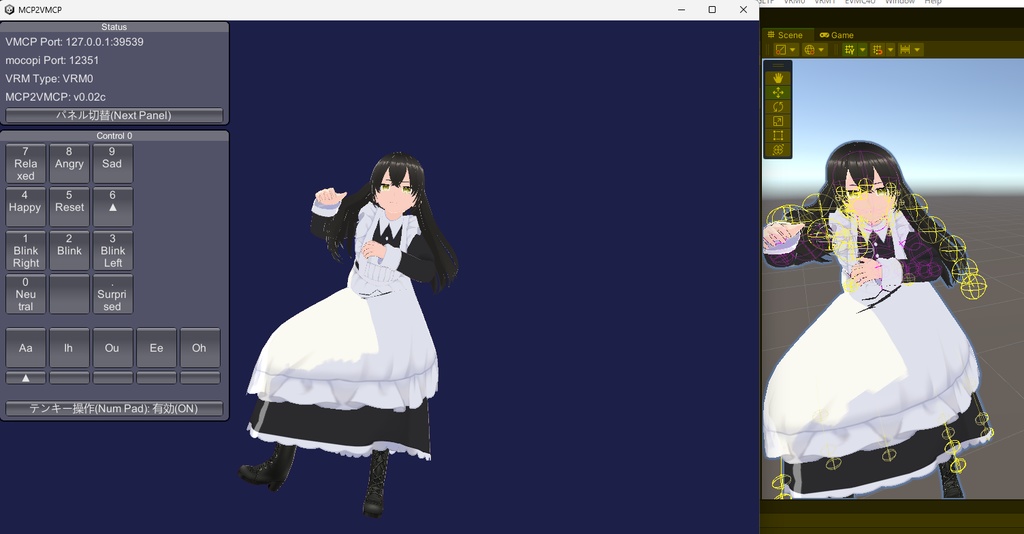Screen dimensions: 1024x534
Task: Click the avatar in MCP2VMCP preview
Action: coord(349,333)
